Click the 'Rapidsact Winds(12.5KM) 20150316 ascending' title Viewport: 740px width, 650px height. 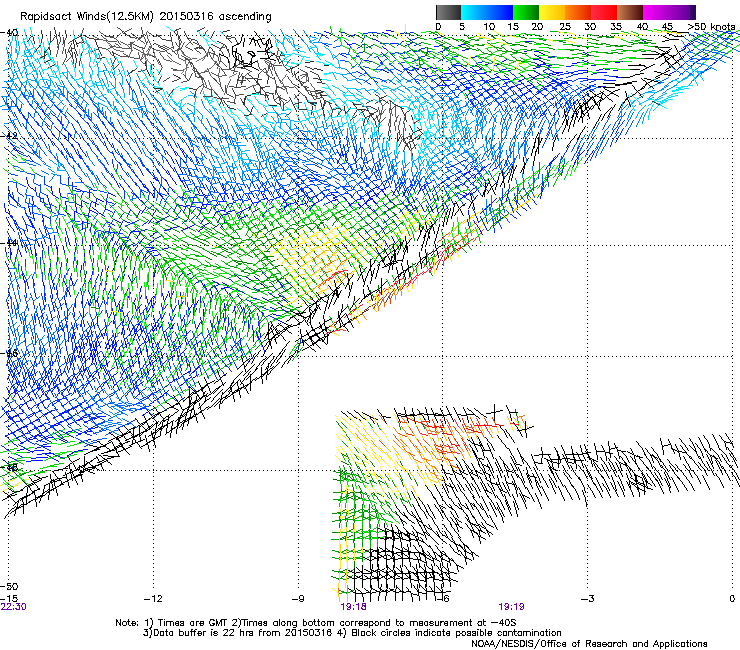tap(145, 17)
